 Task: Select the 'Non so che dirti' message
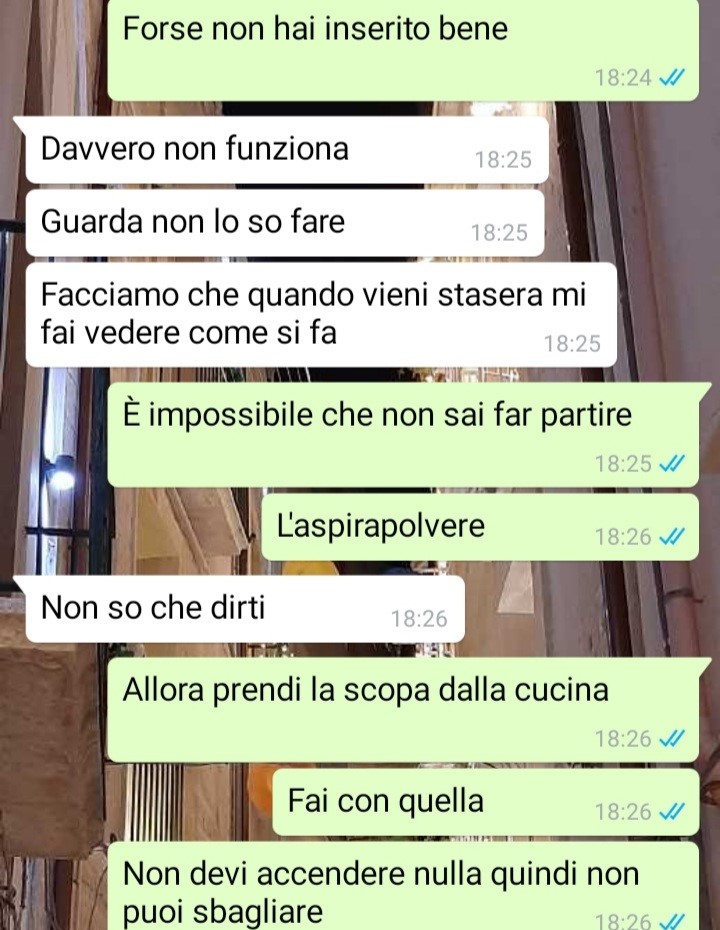(x=245, y=609)
